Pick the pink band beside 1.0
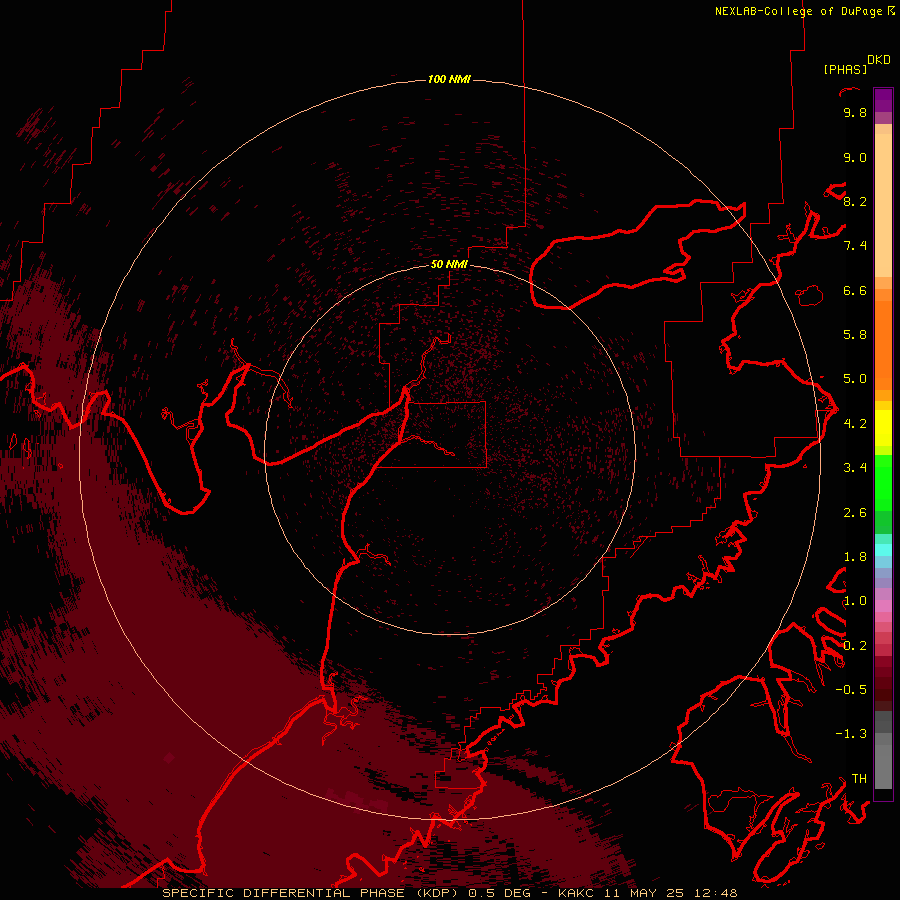This screenshot has width=900, height=900. pyautogui.click(x=883, y=606)
